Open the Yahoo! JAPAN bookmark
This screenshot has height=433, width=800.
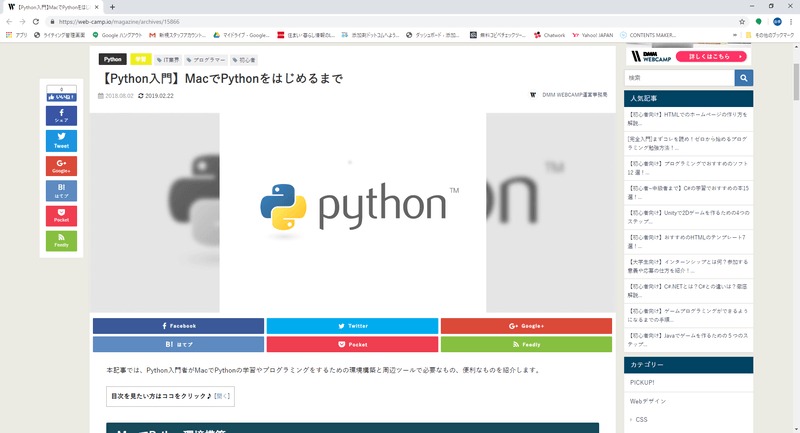tap(593, 35)
